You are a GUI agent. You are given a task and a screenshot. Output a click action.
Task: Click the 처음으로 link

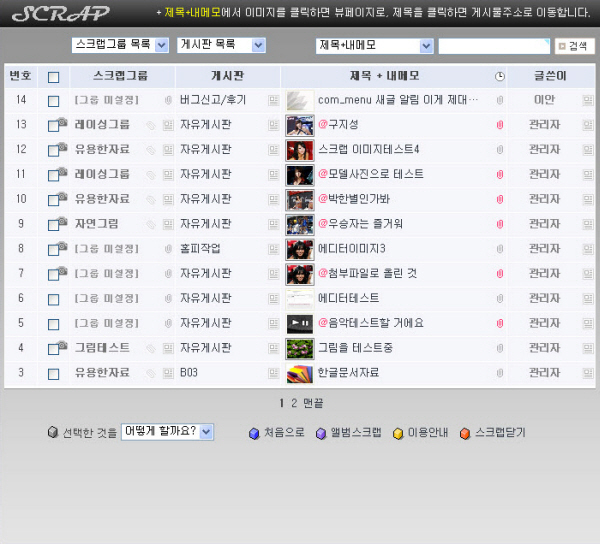click(x=284, y=433)
